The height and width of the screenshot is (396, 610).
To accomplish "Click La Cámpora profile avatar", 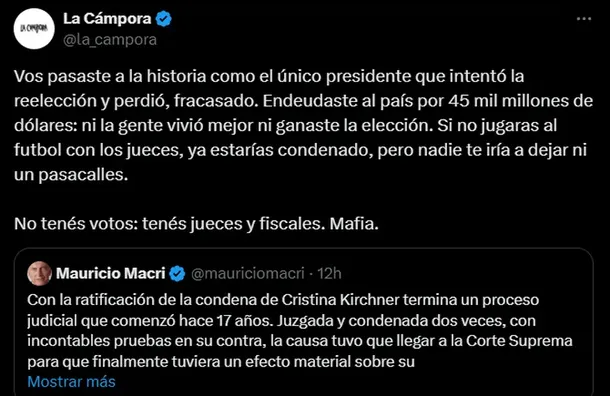I will click(x=34, y=29).
